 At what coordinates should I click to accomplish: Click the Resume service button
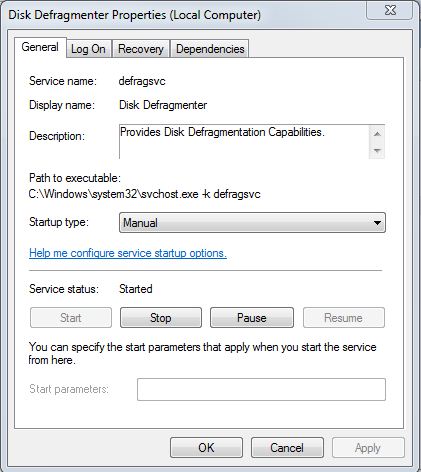click(344, 318)
